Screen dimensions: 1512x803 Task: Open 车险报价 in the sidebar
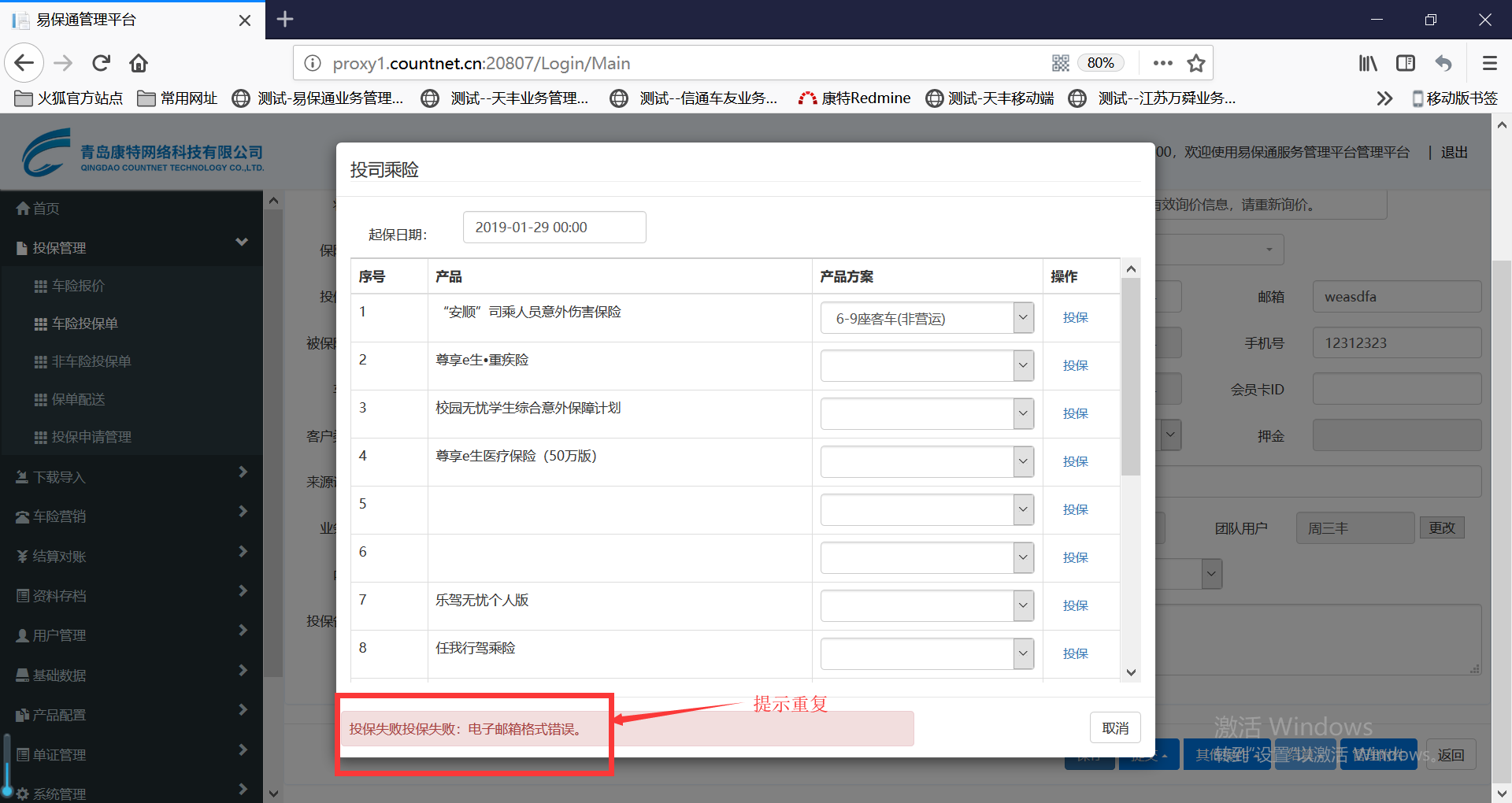(x=78, y=286)
